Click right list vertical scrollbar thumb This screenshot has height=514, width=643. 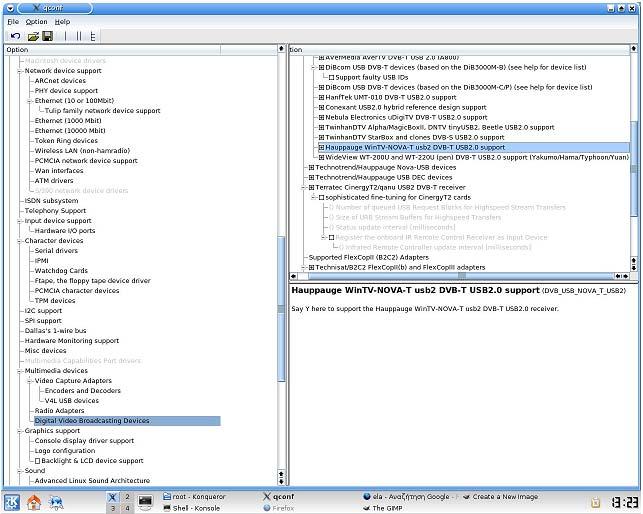click(x=634, y=168)
